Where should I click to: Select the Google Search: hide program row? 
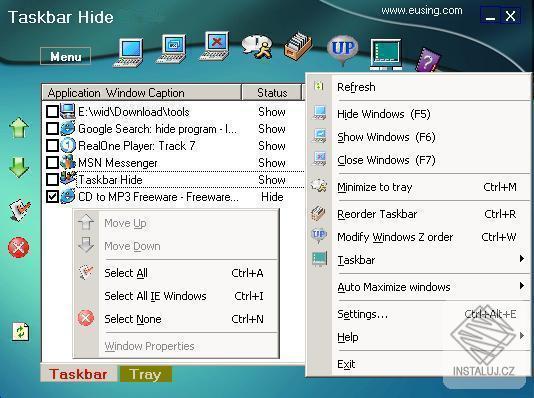pos(157,129)
